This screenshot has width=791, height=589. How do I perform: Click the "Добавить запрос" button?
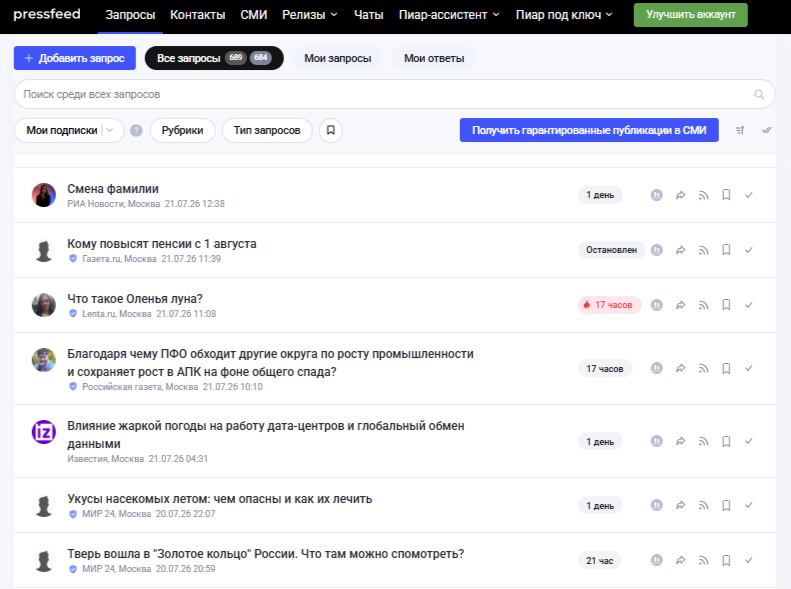75,58
